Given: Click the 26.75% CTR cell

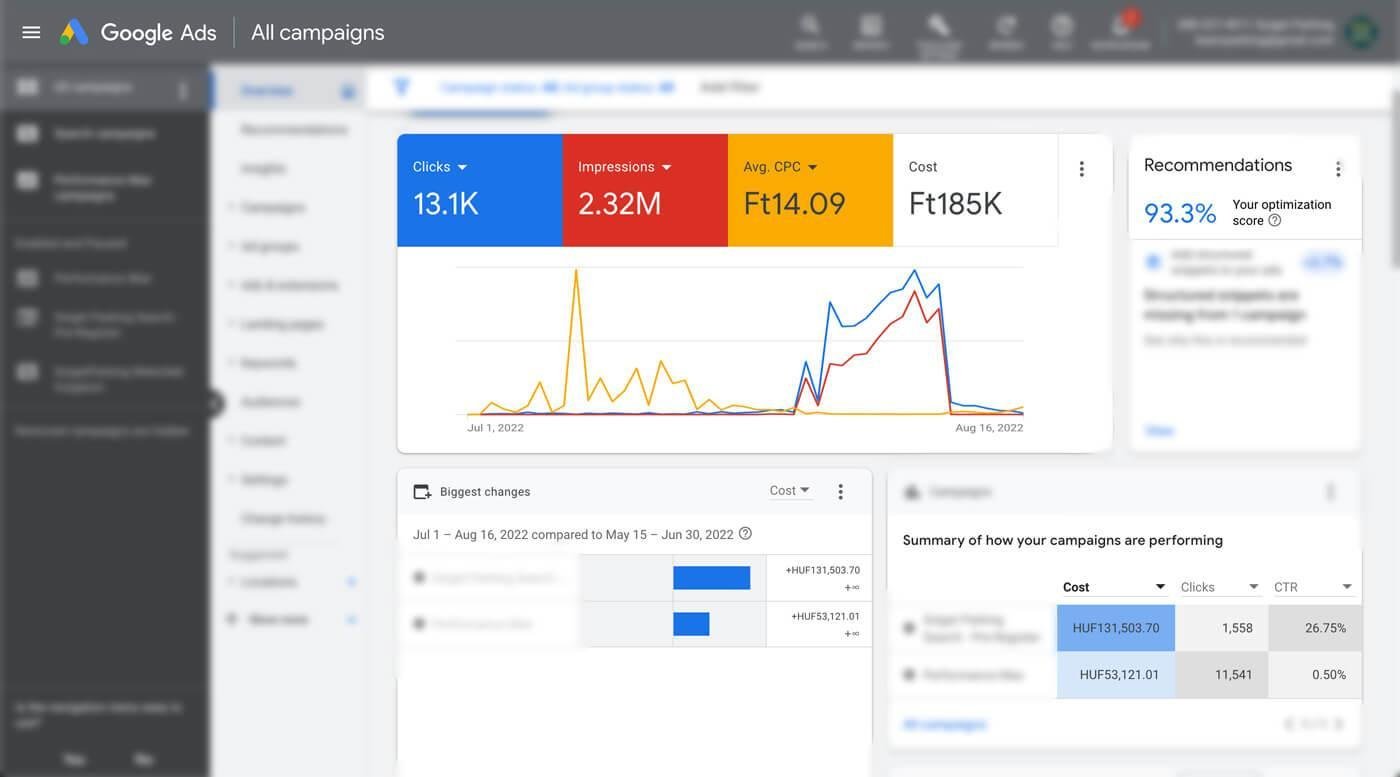Looking at the screenshot, I should coord(1315,628).
